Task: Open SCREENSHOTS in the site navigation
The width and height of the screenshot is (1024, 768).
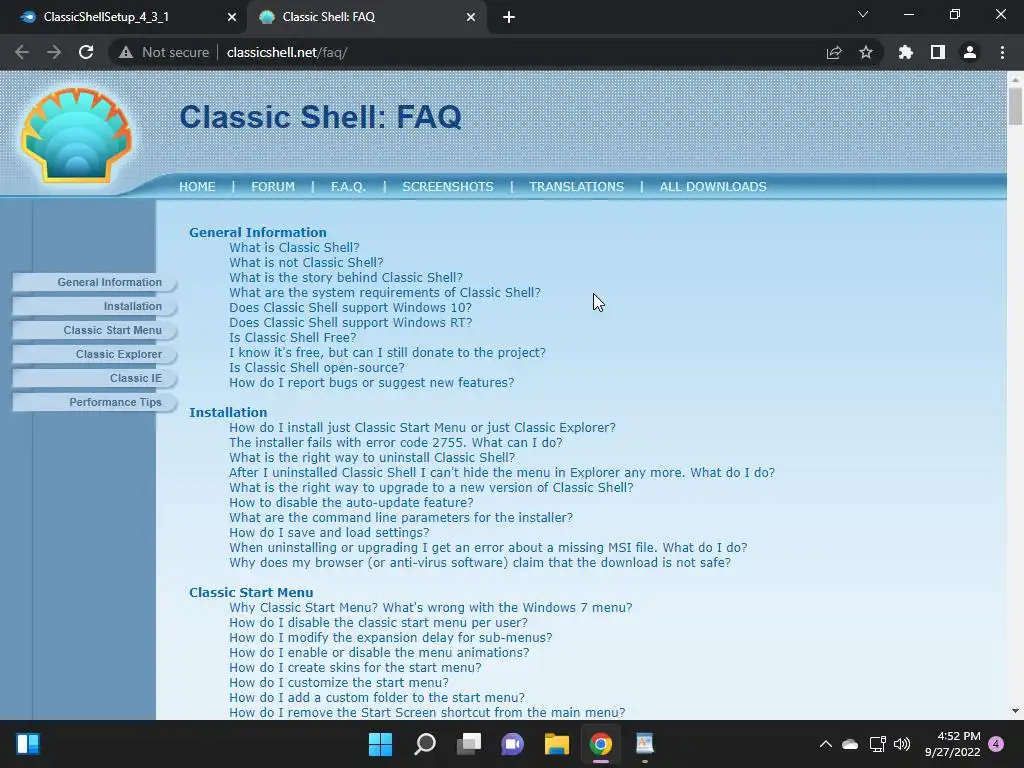Action: [x=448, y=187]
